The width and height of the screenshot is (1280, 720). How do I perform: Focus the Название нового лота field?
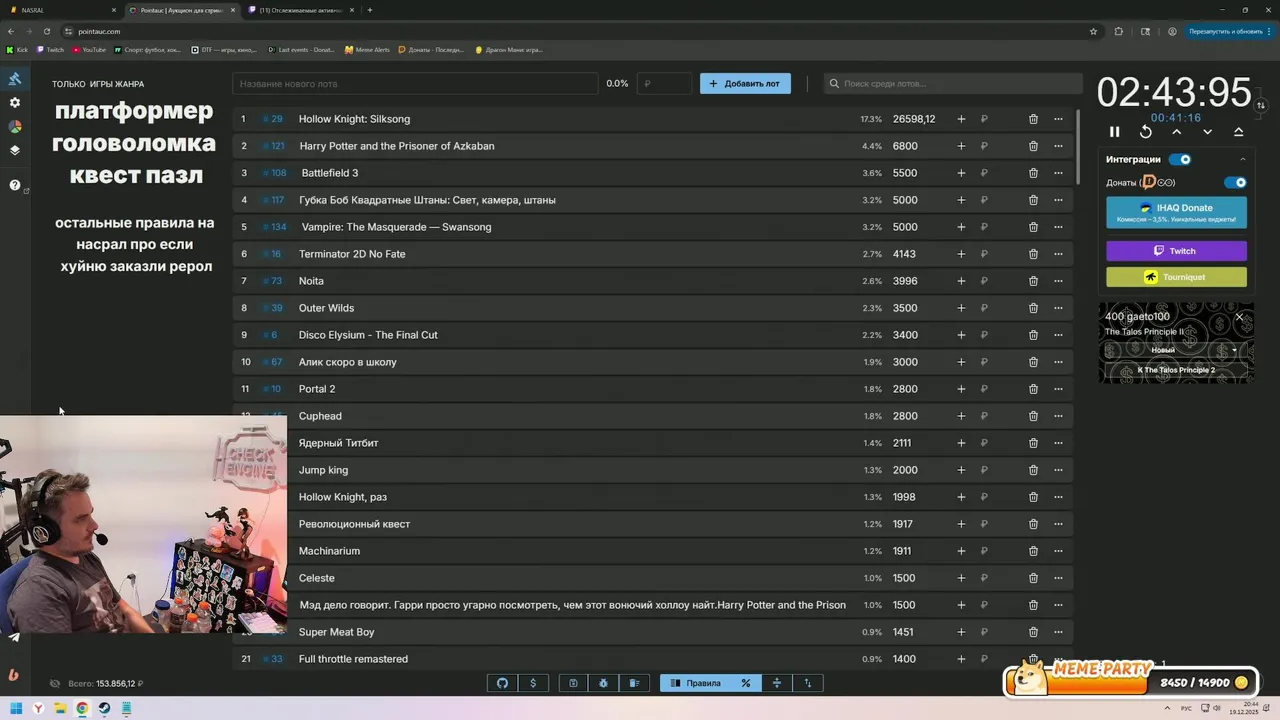pos(415,84)
